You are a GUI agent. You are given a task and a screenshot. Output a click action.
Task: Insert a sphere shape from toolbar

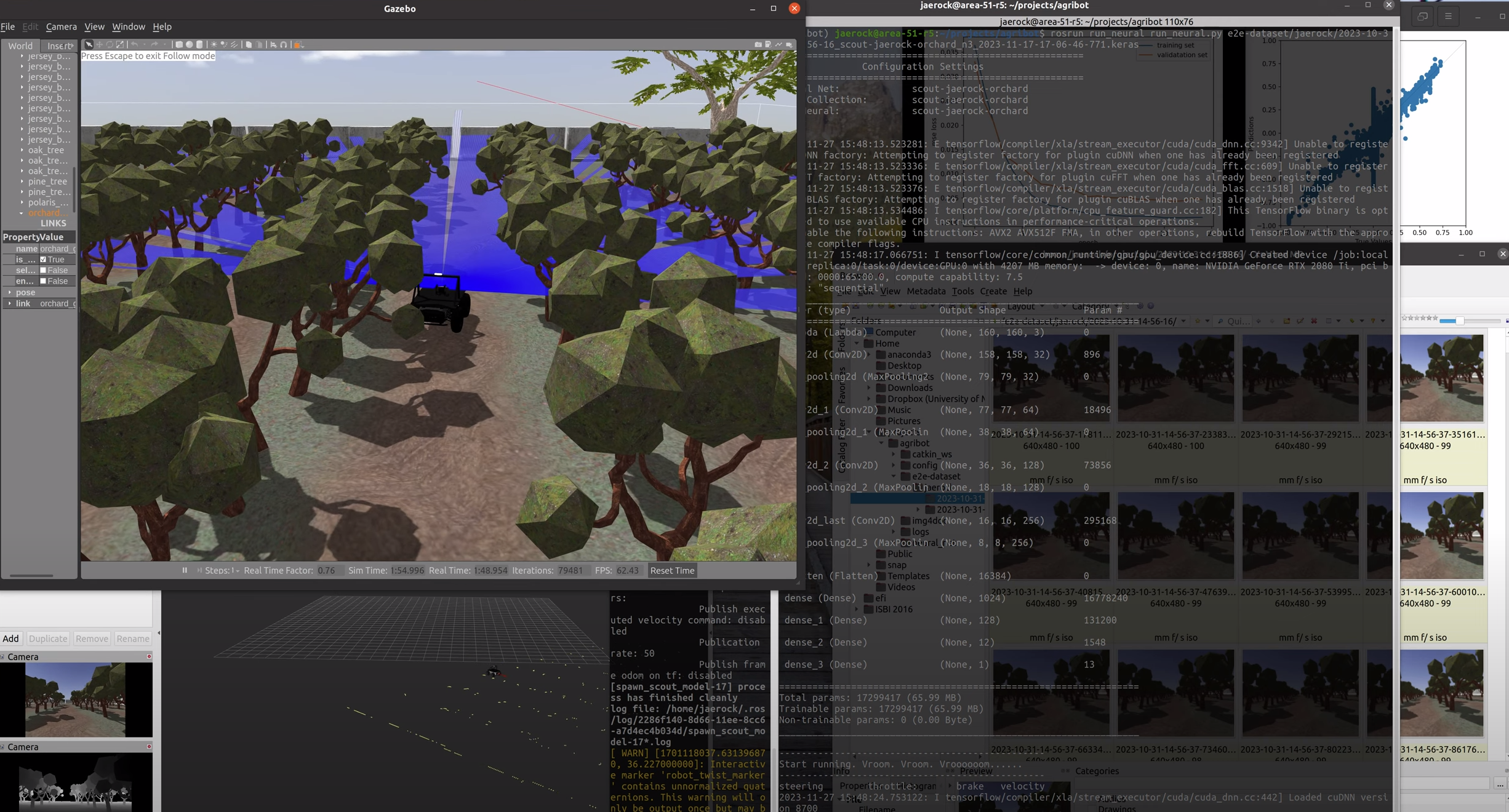(189, 44)
